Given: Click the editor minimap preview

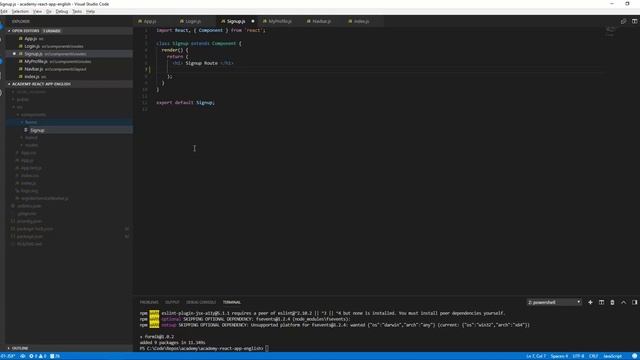Looking at the screenshot, I should coord(610,32).
